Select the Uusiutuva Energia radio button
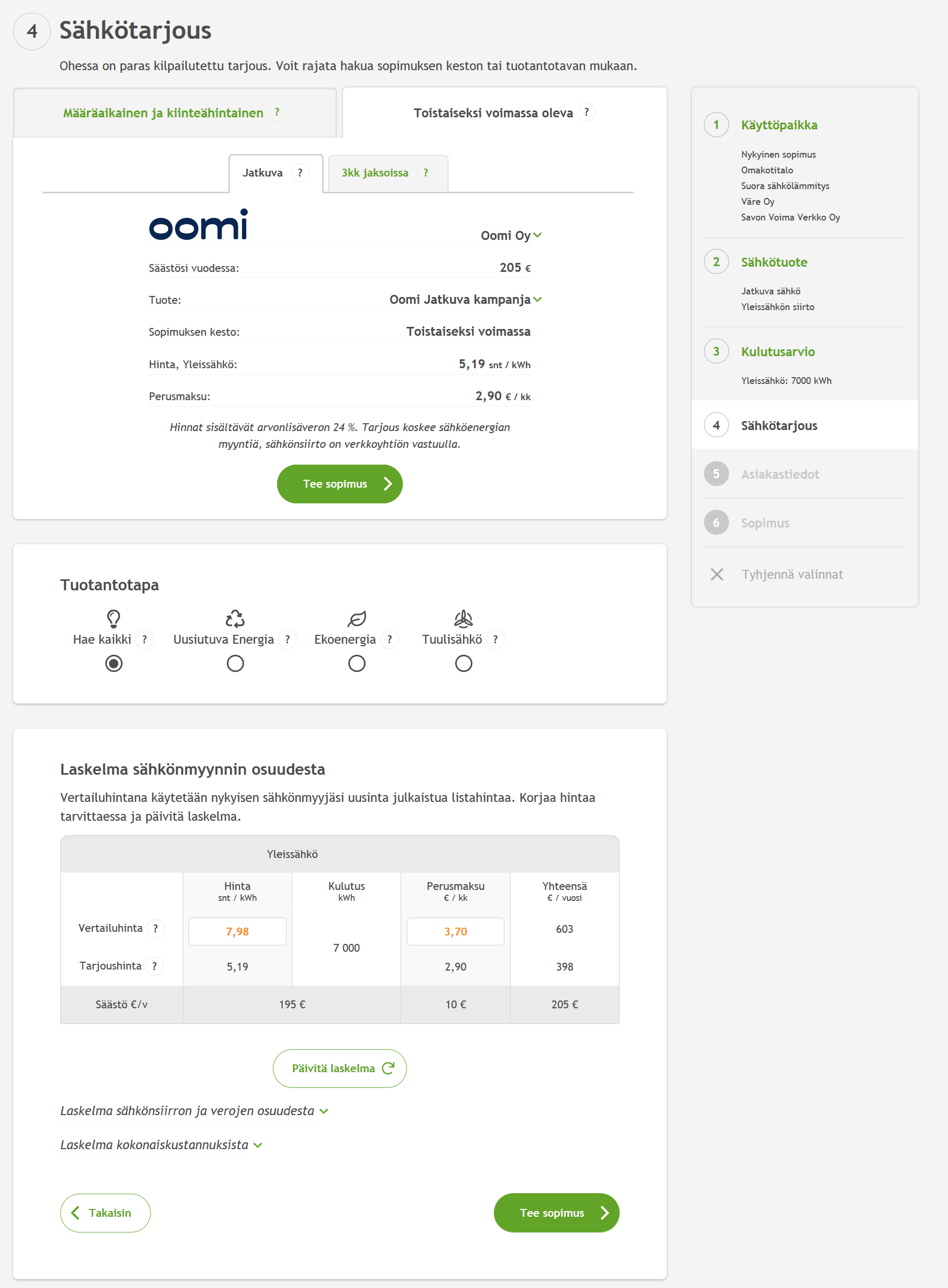 235,664
